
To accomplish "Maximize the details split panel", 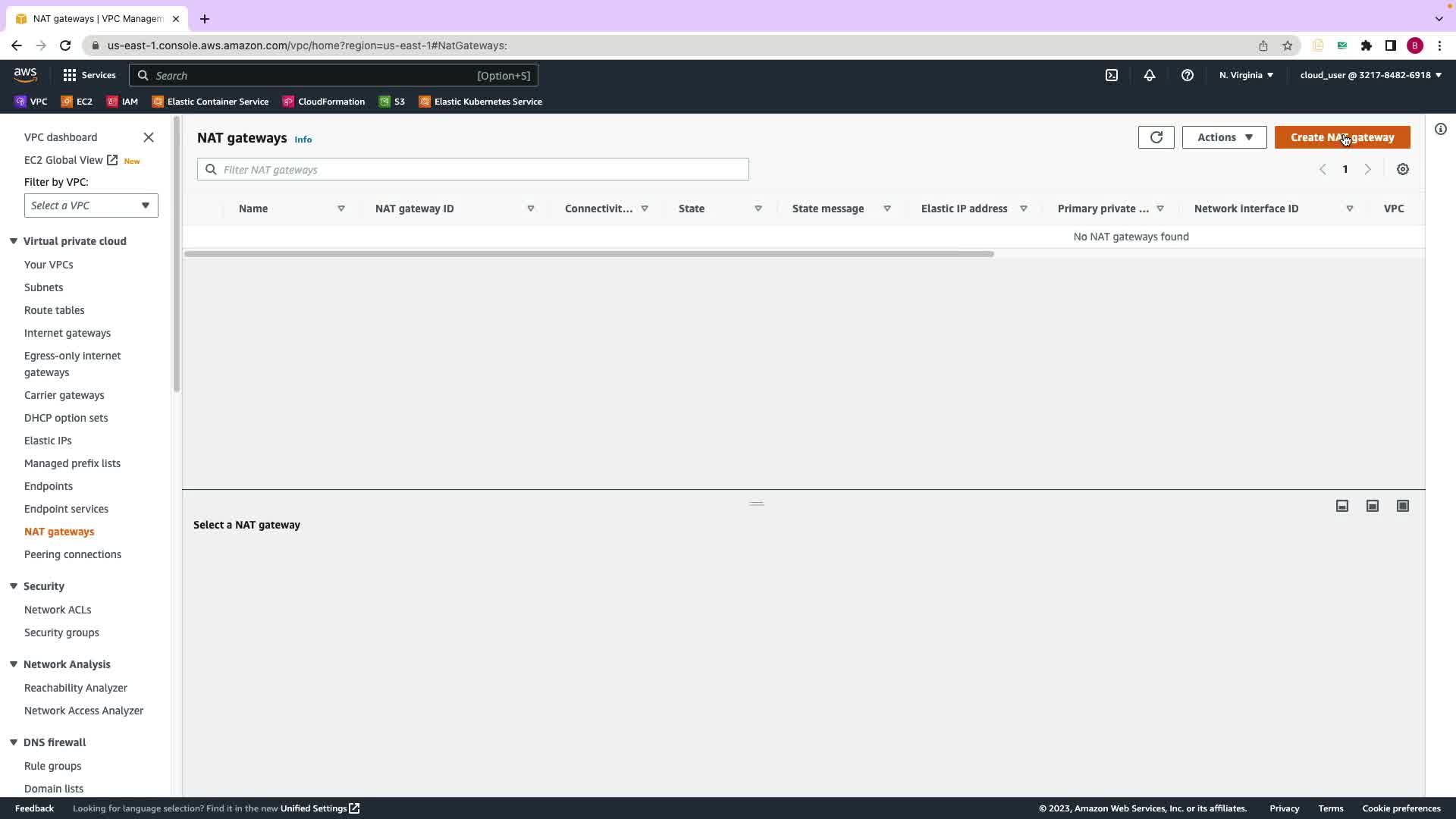I will click(1403, 506).
